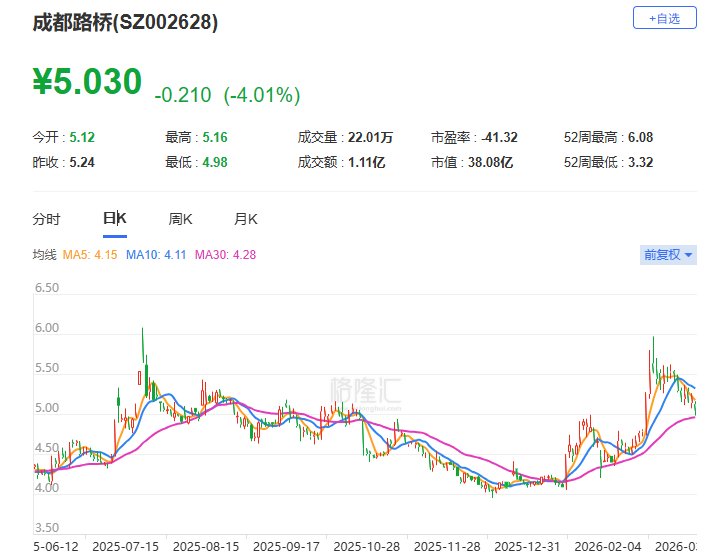
Task: Click the 成交量 22.01万 volume figure
Action: pyautogui.click(x=343, y=137)
